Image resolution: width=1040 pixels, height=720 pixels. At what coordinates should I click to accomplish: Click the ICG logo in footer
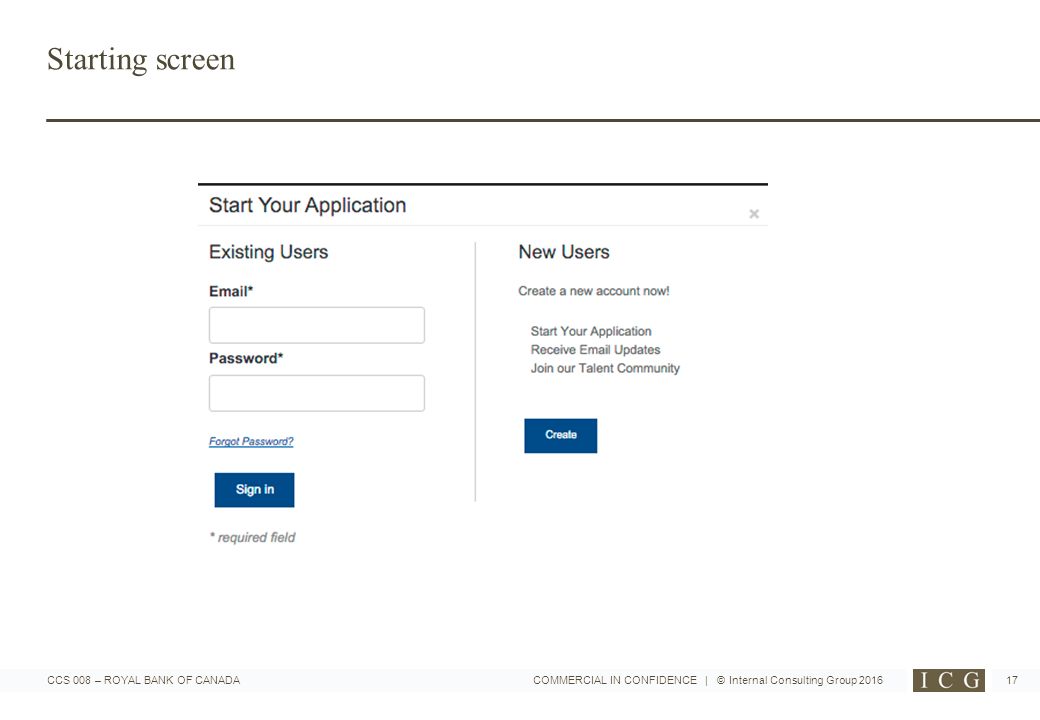[x=948, y=680]
